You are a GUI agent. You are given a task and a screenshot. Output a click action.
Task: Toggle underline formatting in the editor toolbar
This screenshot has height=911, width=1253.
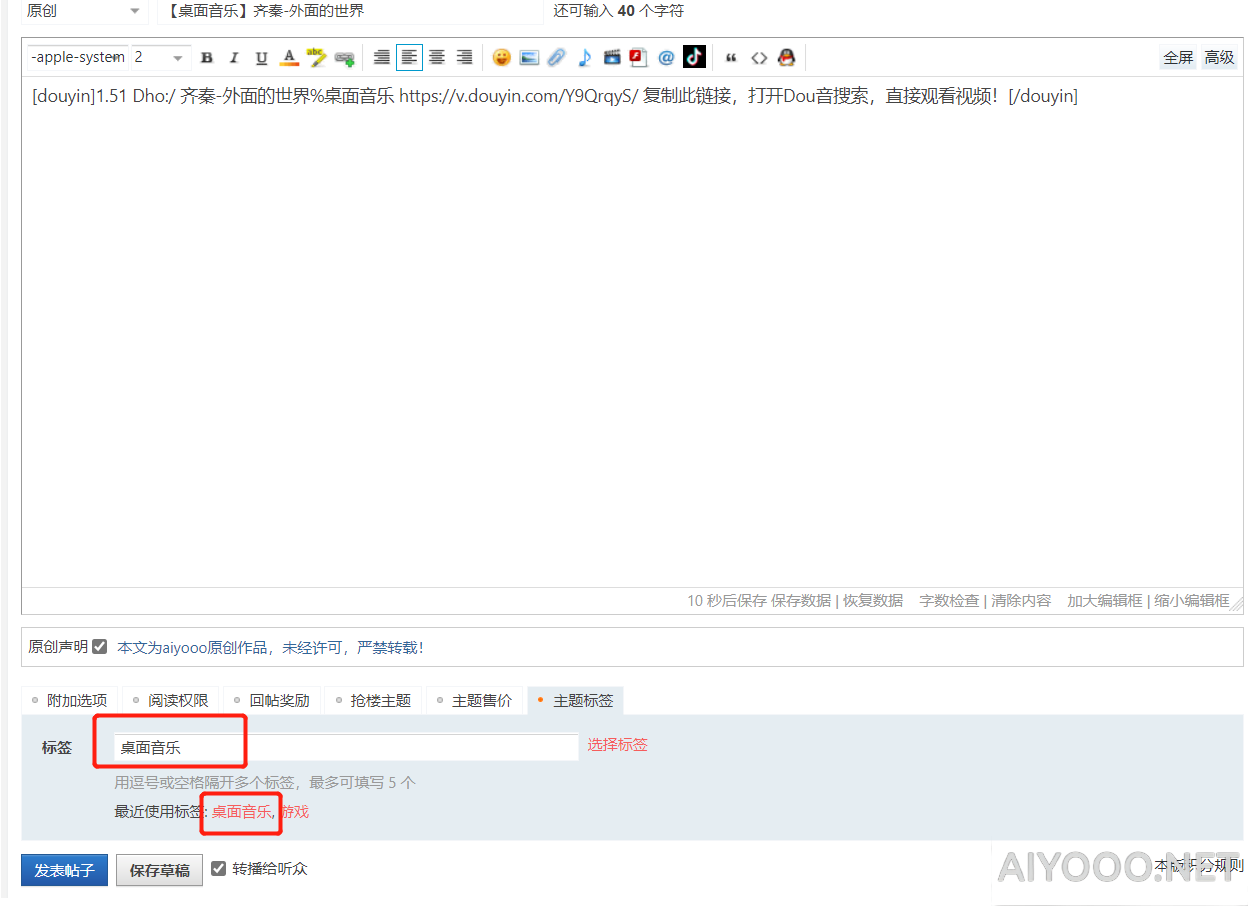click(262, 58)
